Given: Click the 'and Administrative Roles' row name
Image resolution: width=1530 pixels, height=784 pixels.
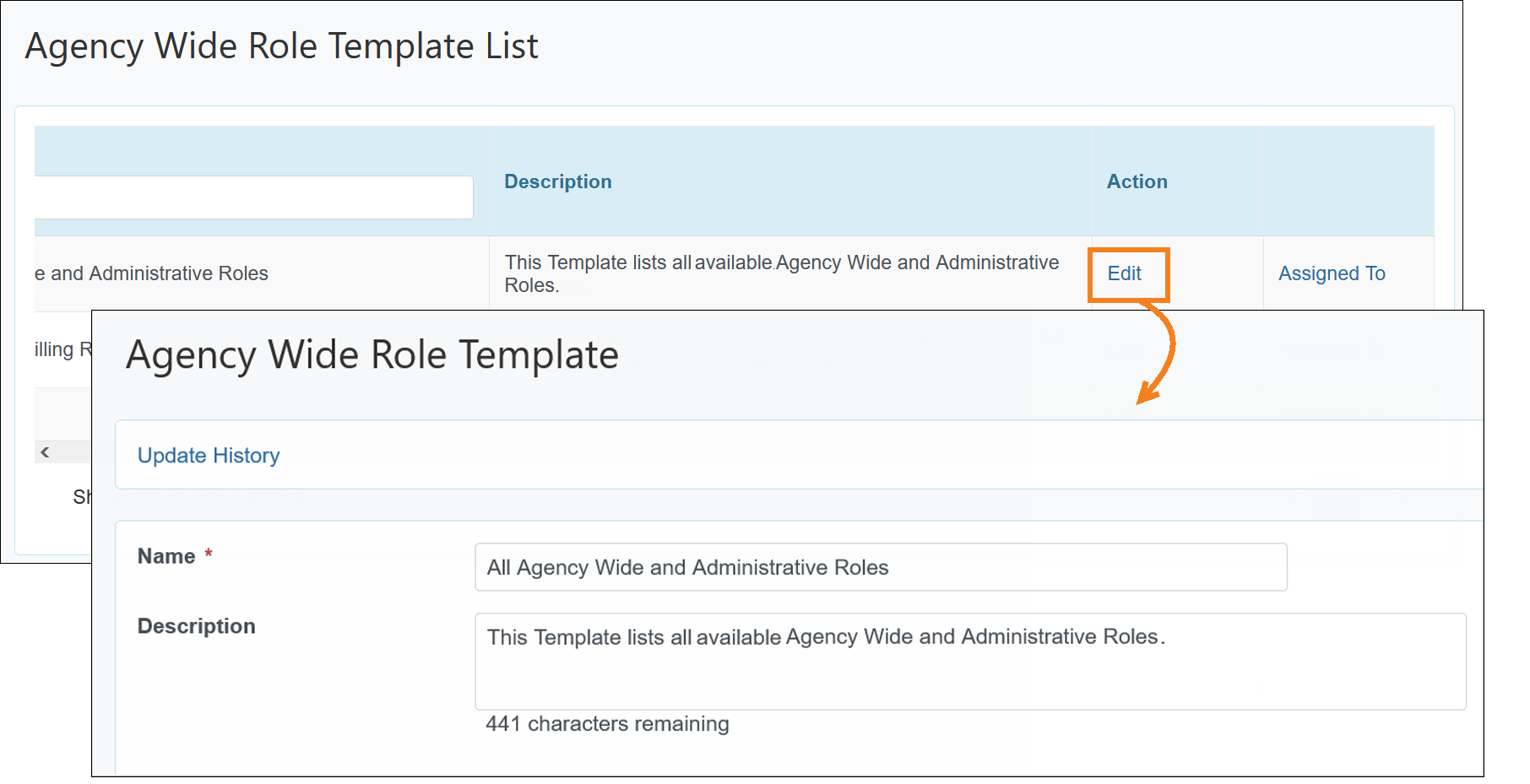Looking at the screenshot, I should pos(151,273).
